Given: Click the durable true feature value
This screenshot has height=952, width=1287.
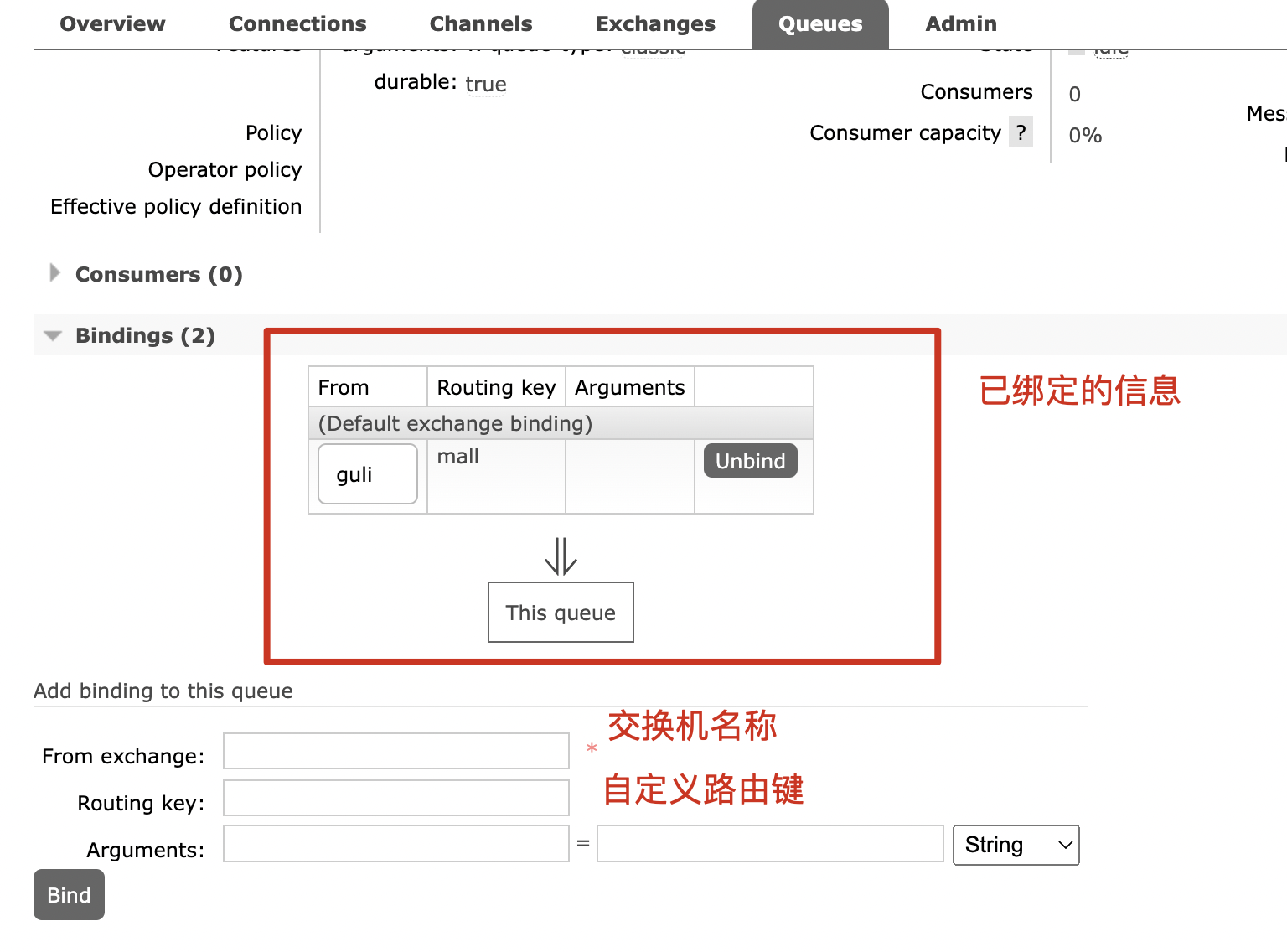Looking at the screenshot, I should 485,84.
